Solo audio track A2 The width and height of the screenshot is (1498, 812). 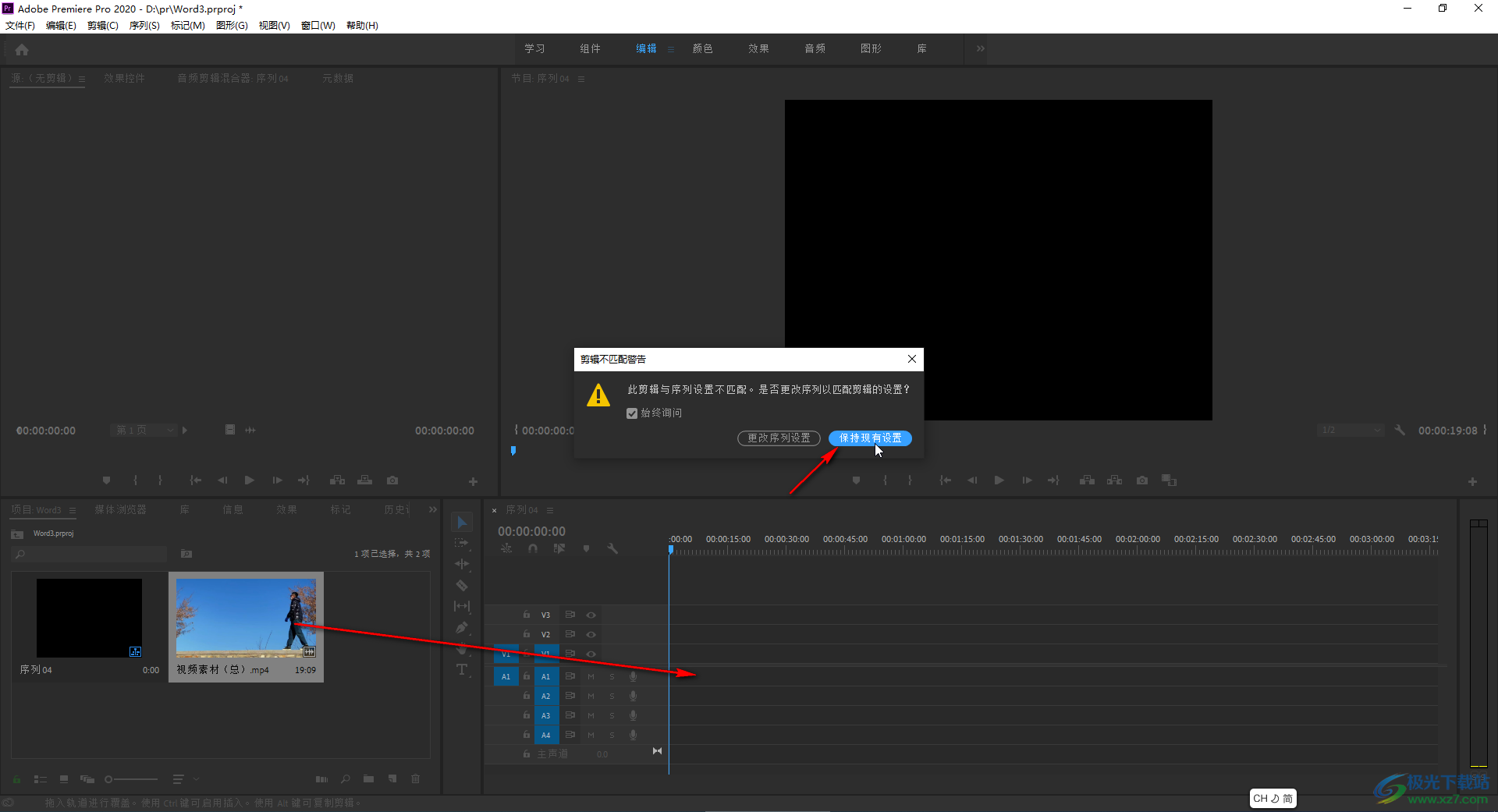coord(612,697)
